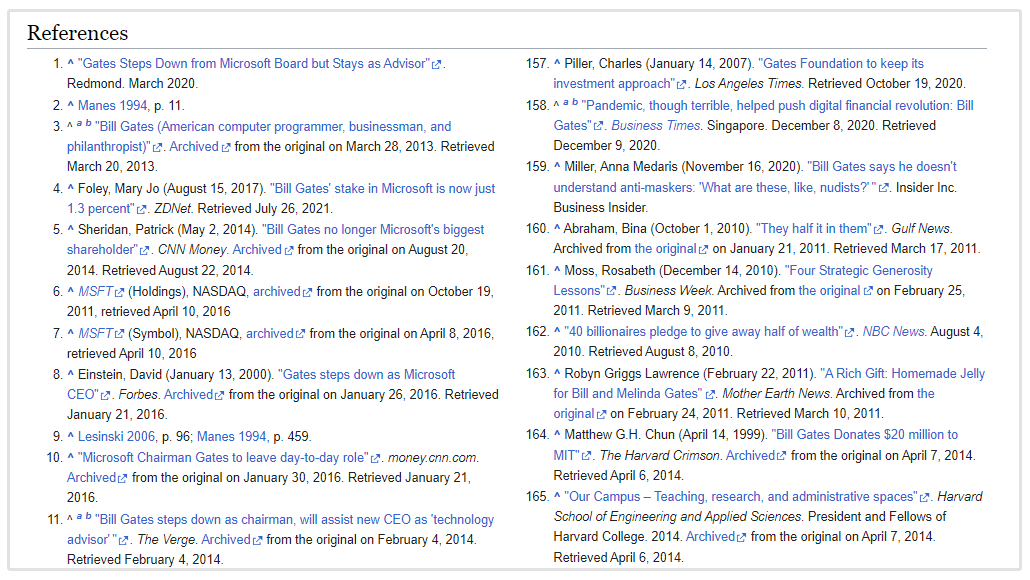The width and height of the screenshot is (1030, 580).
Task: Jump back via superscript 'b' of reference 11
Action: [89, 518]
